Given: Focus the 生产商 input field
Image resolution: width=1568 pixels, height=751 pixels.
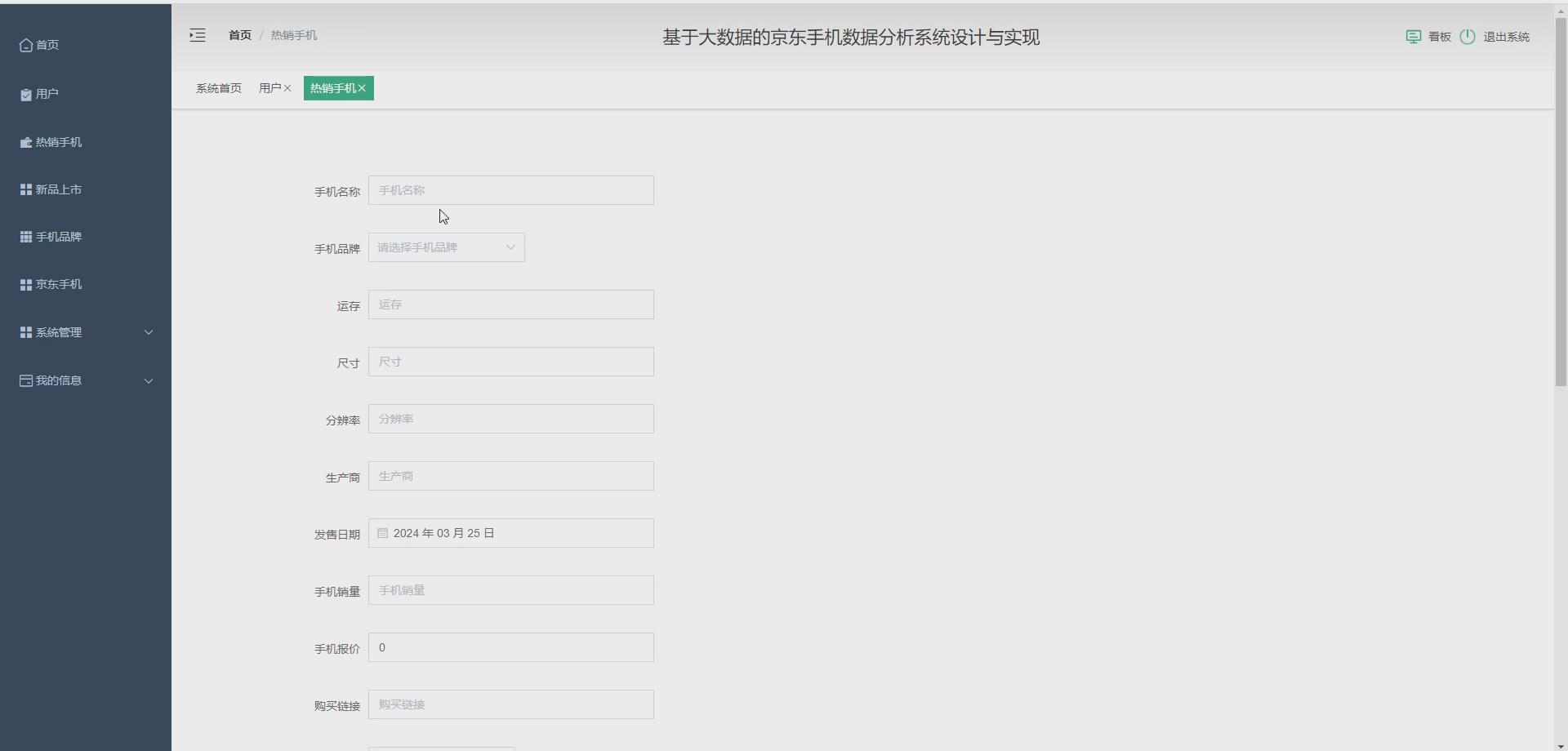Looking at the screenshot, I should tap(511, 476).
